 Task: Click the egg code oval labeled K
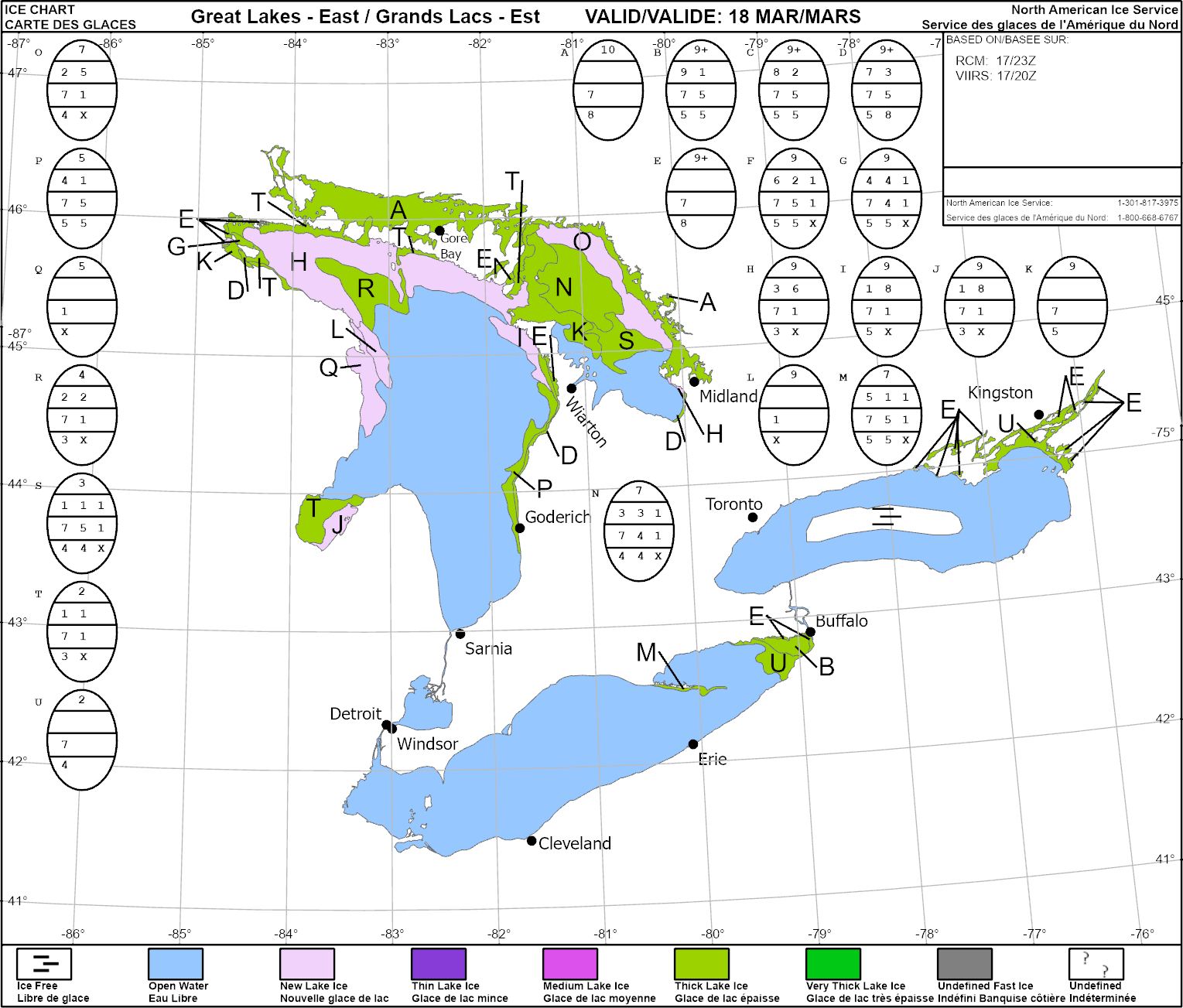1072,306
